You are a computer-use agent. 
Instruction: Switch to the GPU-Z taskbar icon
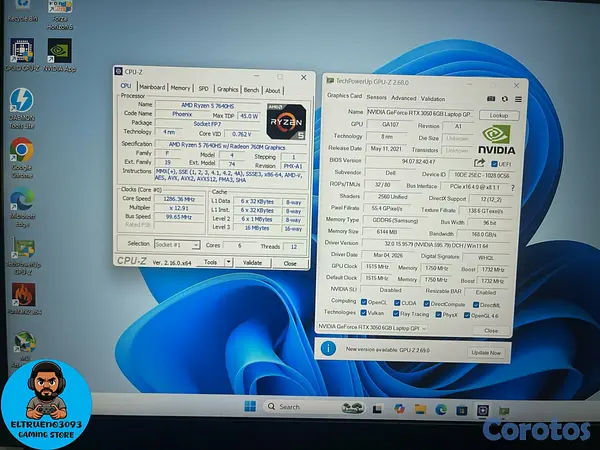pos(504,411)
